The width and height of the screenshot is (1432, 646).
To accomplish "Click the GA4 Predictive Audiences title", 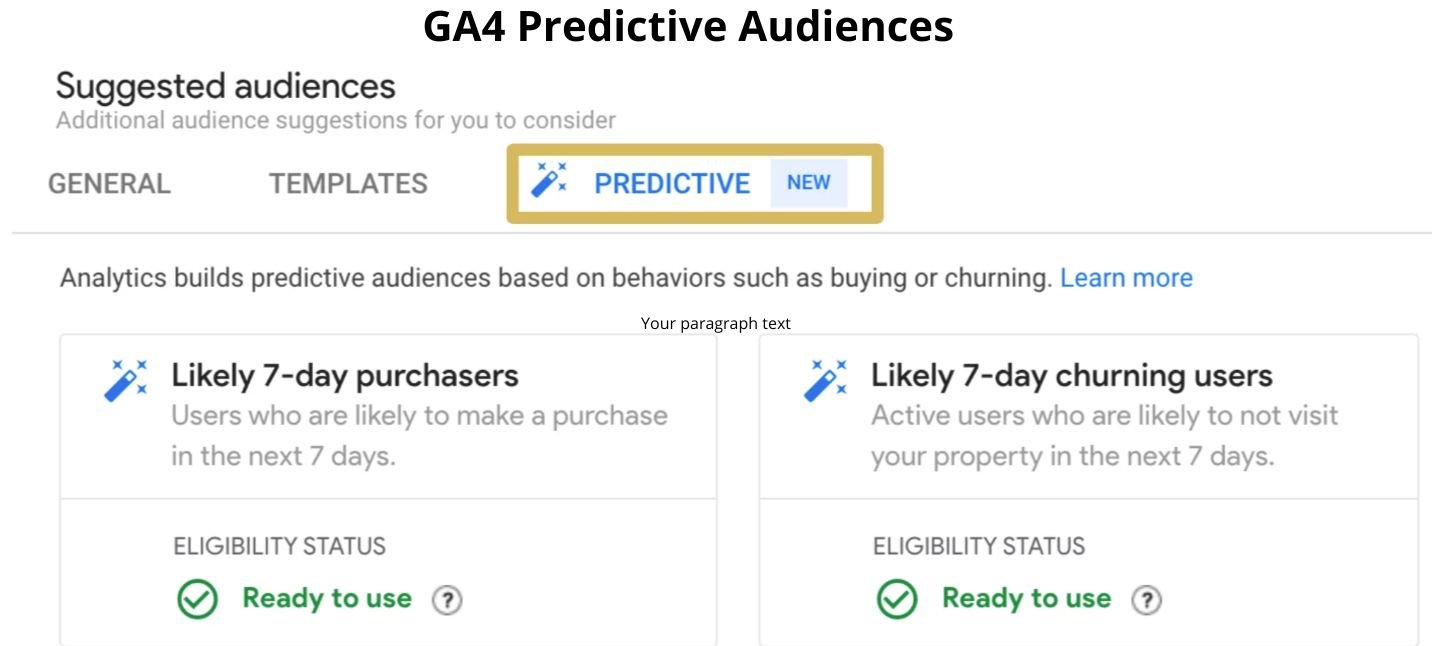I will (687, 26).
